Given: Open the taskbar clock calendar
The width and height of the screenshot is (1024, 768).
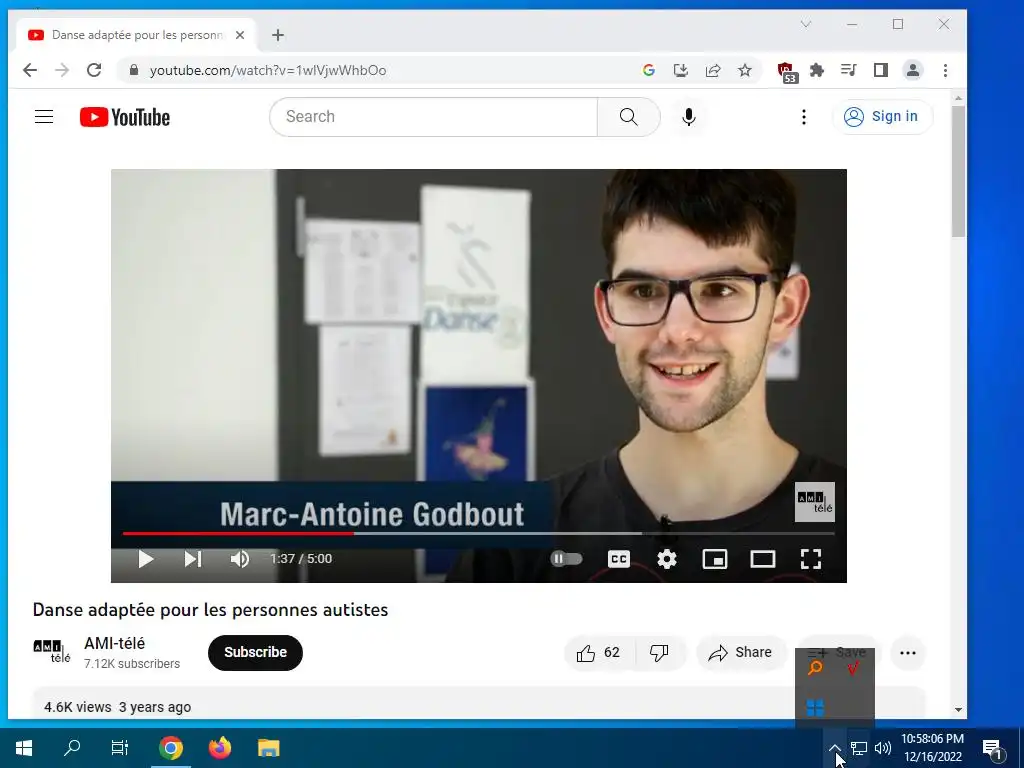Looking at the screenshot, I should [933, 748].
